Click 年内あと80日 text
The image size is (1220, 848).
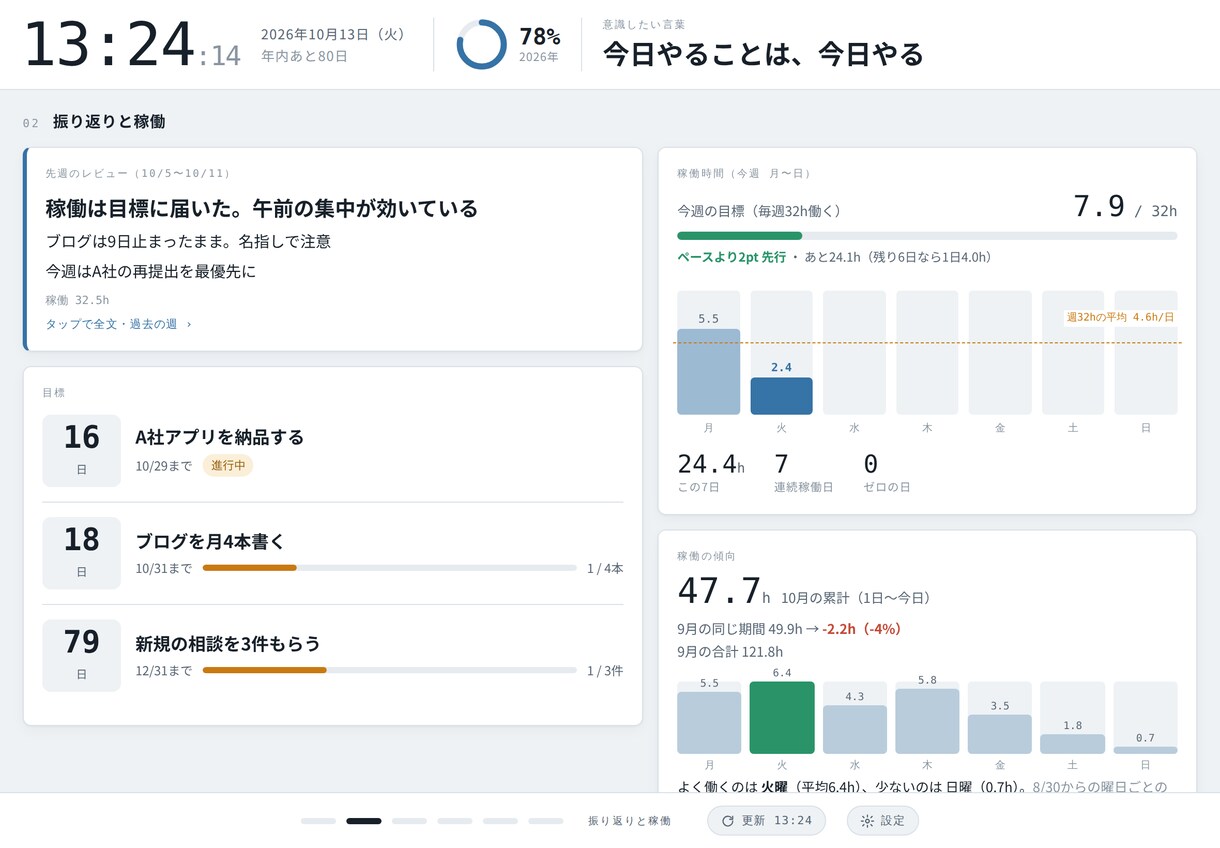point(304,56)
